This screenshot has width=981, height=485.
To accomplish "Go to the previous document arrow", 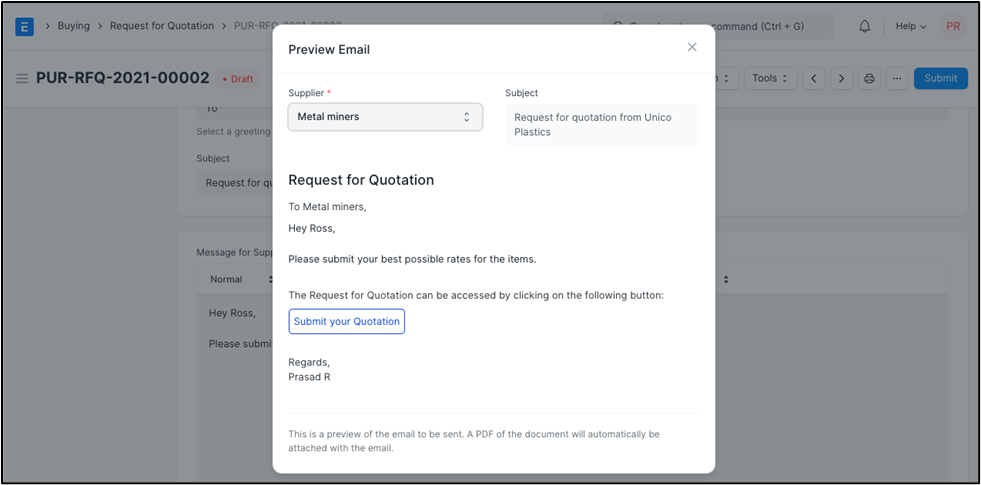I will tap(814, 78).
